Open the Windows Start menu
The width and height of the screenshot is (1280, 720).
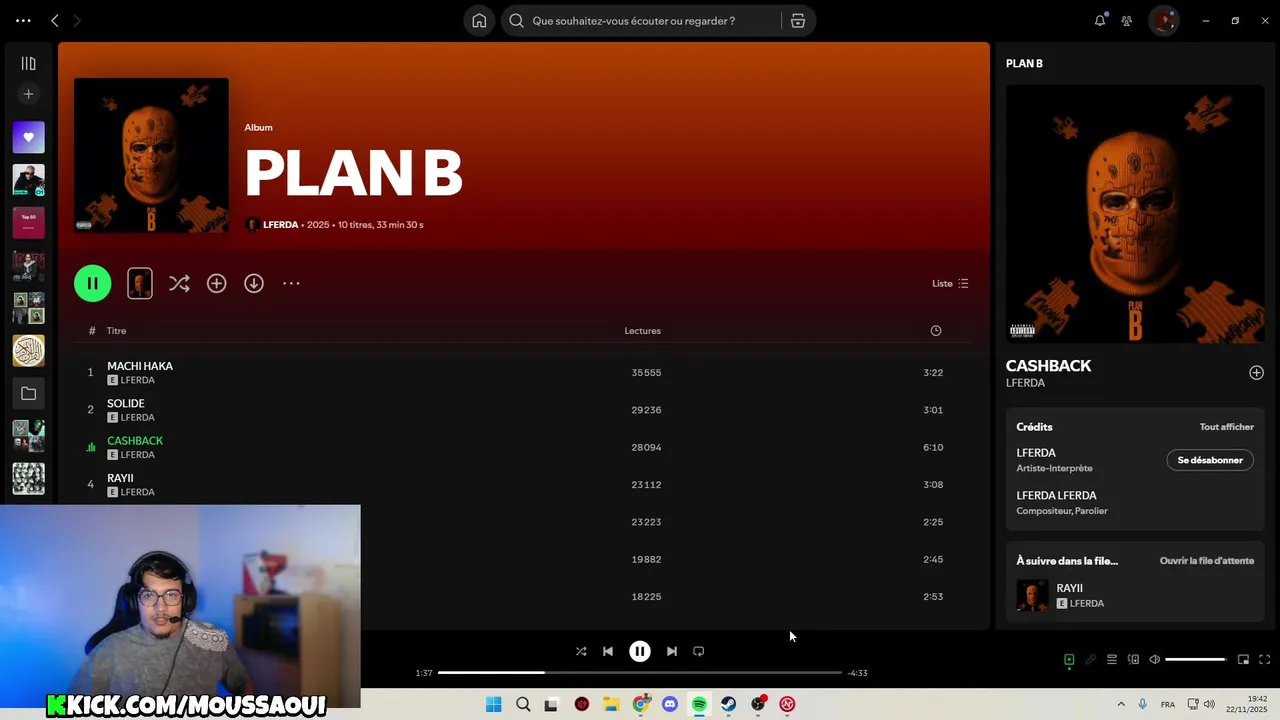[x=493, y=704]
